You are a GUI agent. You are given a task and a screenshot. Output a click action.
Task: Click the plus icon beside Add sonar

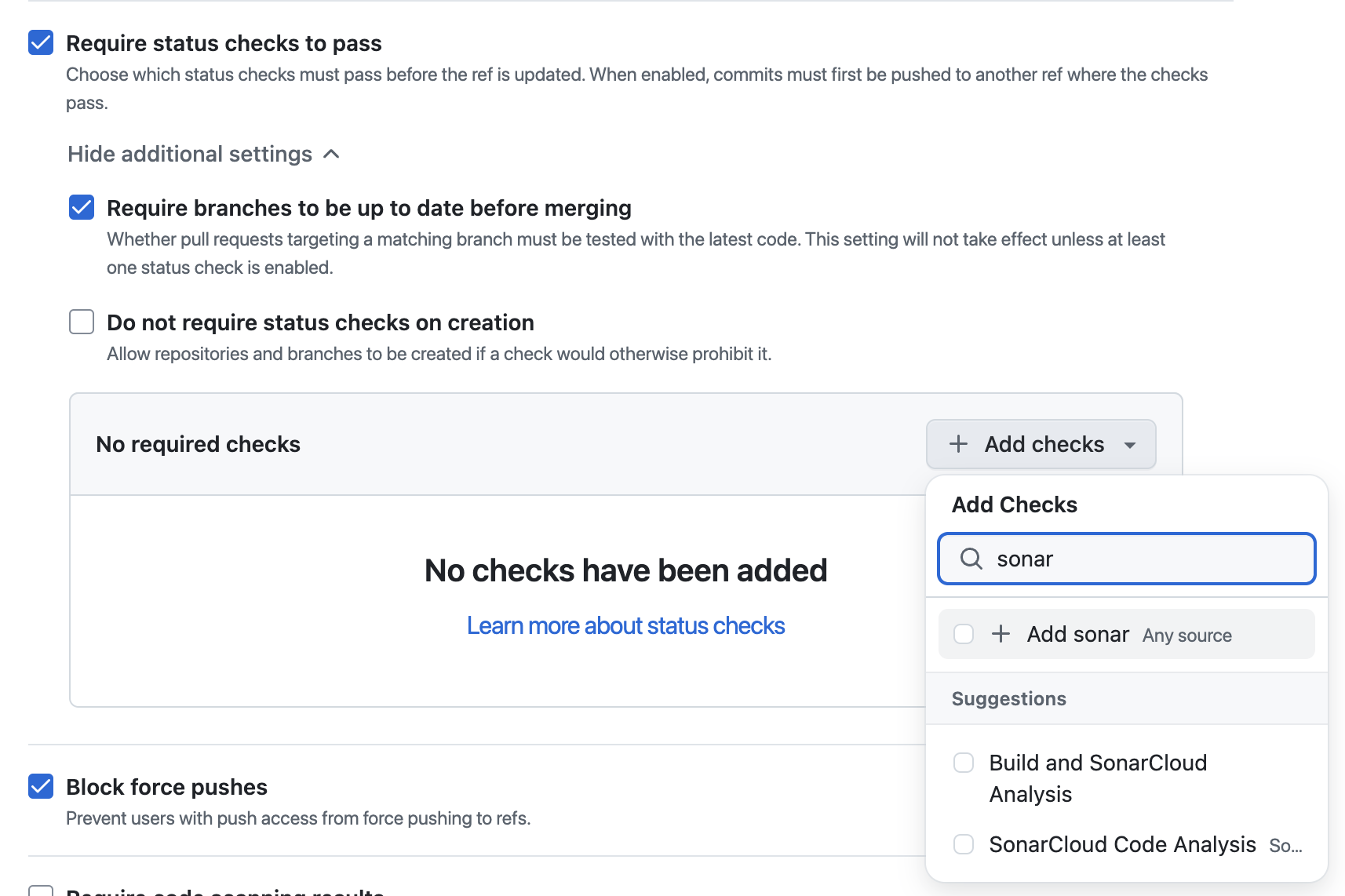tap(1001, 634)
